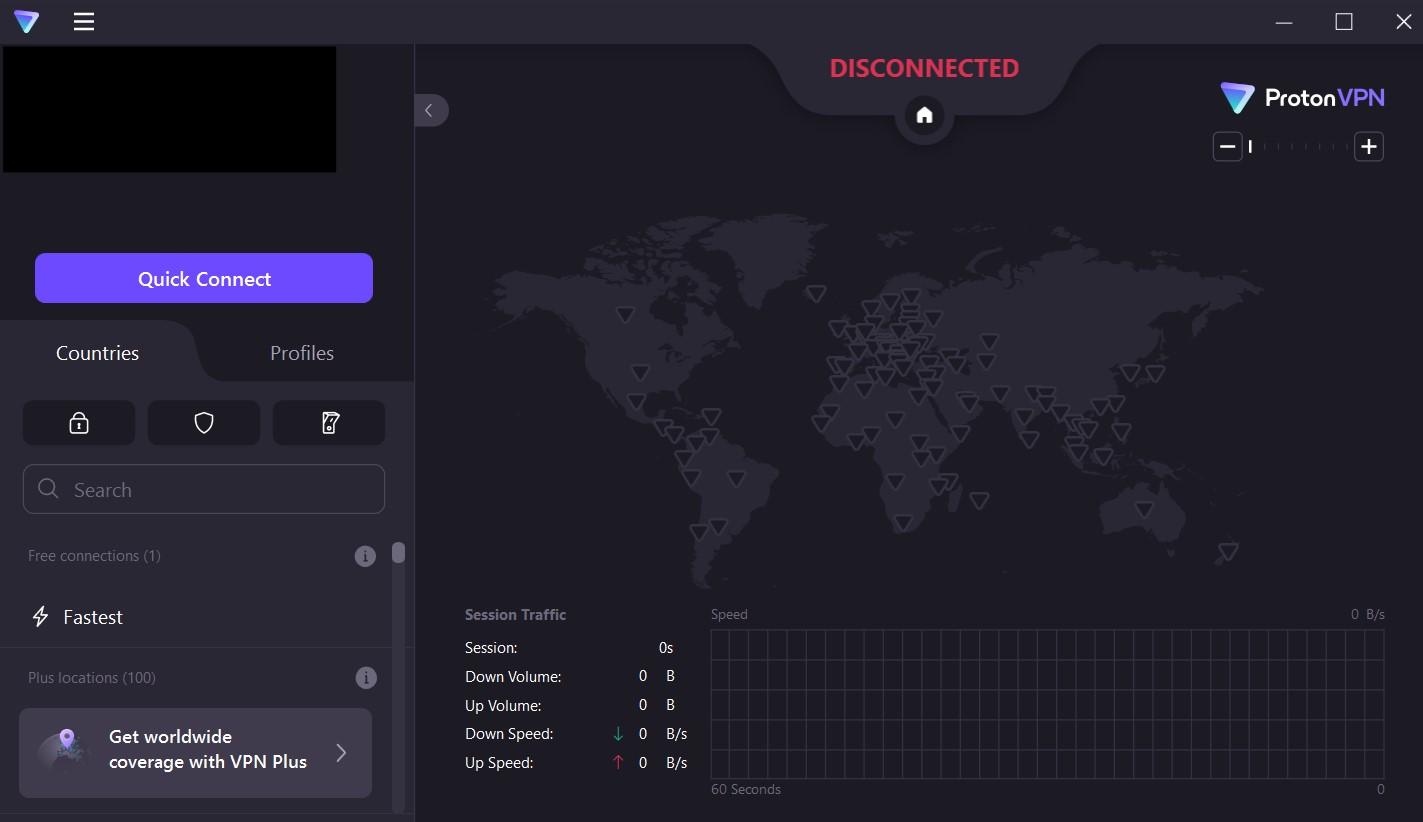Click the home button under DISCONNECTED

pos(924,115)
